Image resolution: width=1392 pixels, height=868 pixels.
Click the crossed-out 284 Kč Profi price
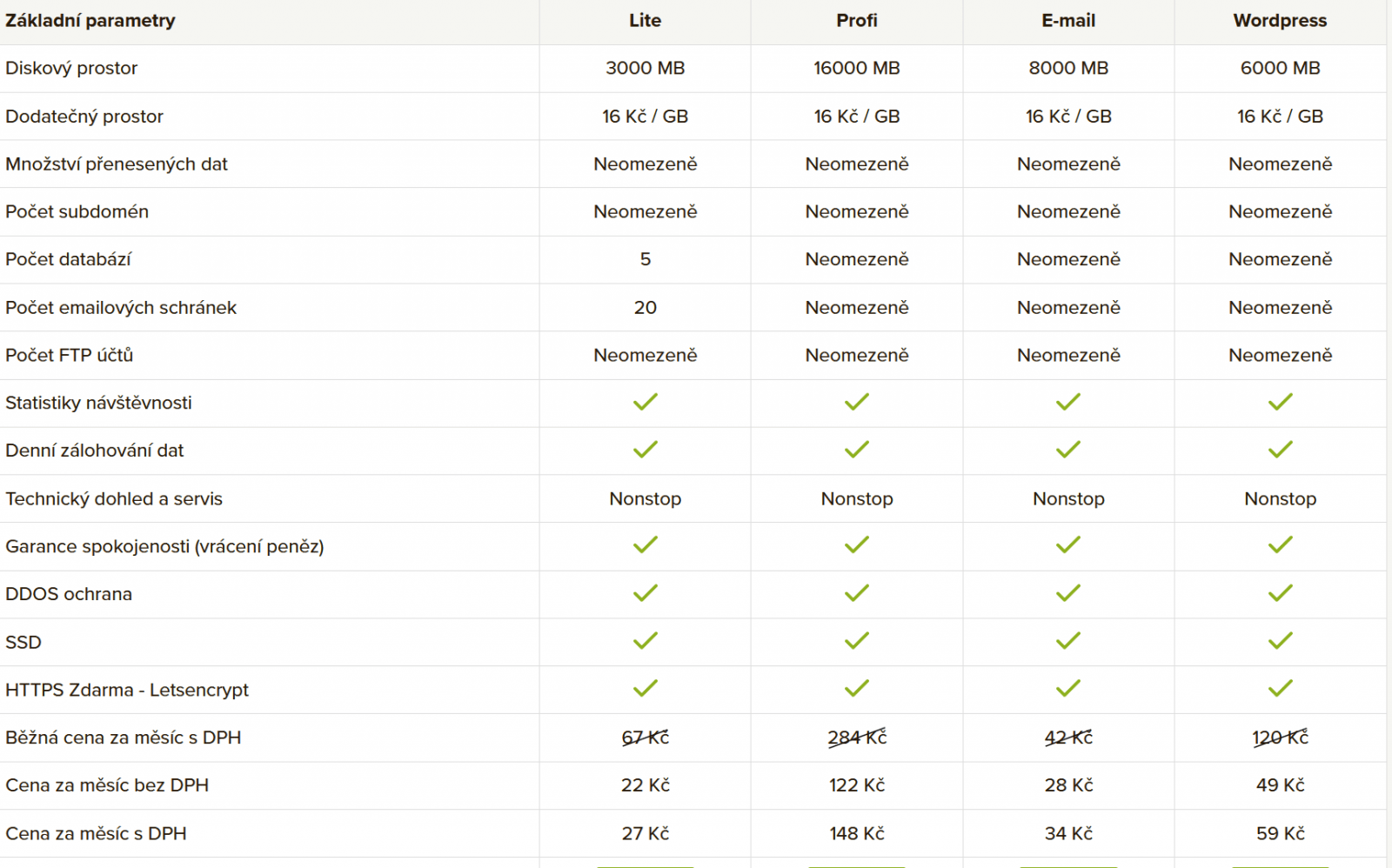point(857,738)
